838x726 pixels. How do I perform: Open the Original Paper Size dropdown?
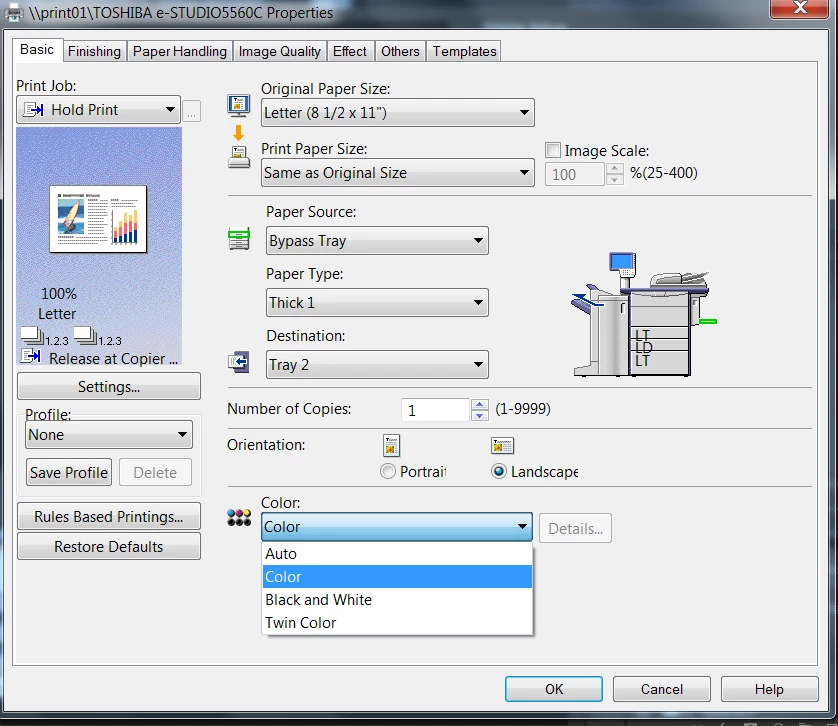pyautogui.click(x=397, y=112)
